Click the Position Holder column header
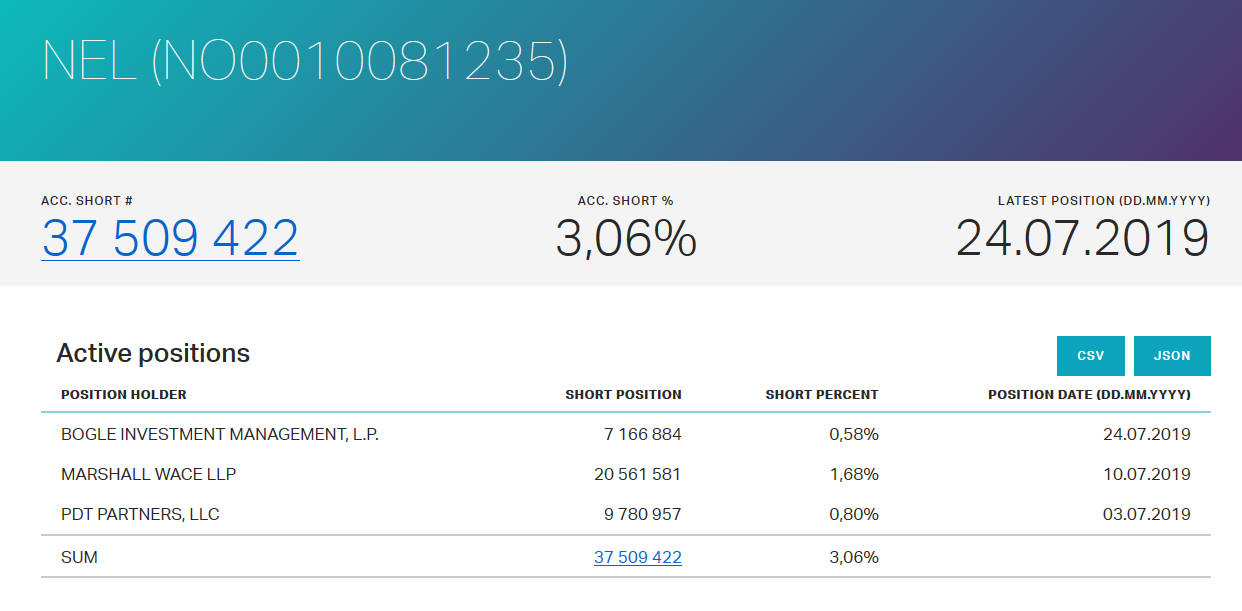Screen dimensions: 1242x611 124,395
